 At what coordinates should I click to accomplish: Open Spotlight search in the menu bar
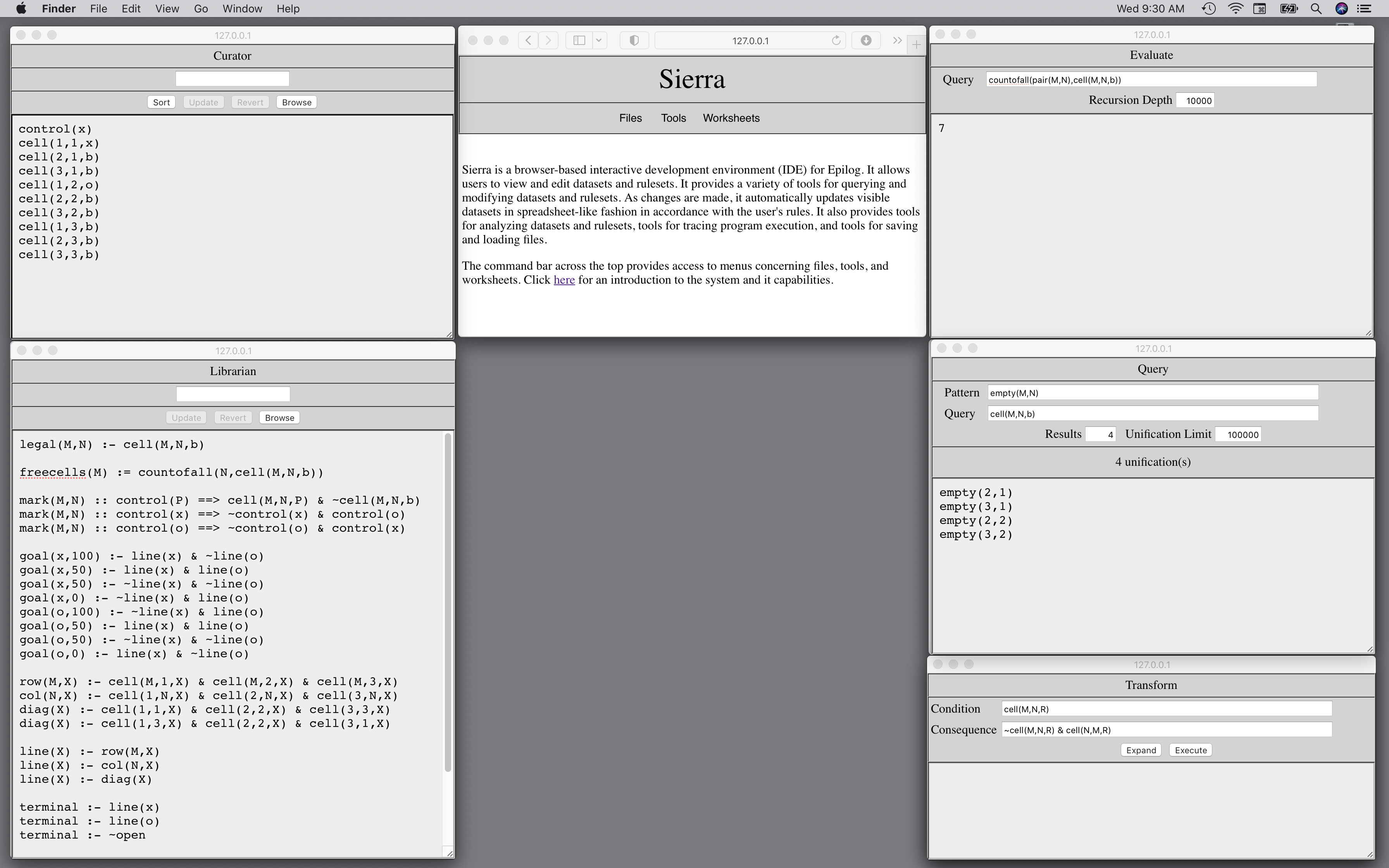[1316, 9]
